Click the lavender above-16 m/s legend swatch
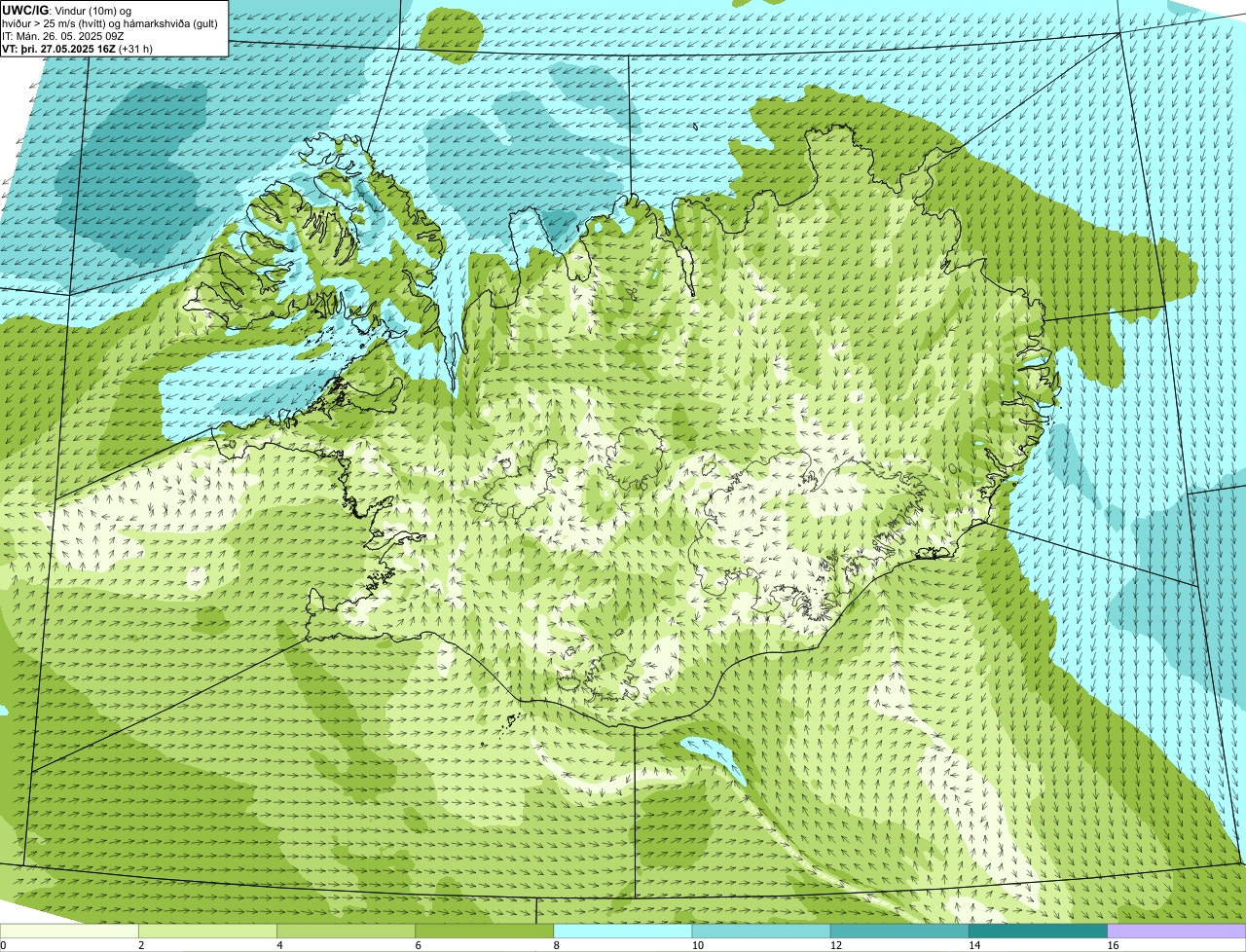Image resolution: width=1246 pixels, height=952 pixels. coord(1177,931)
